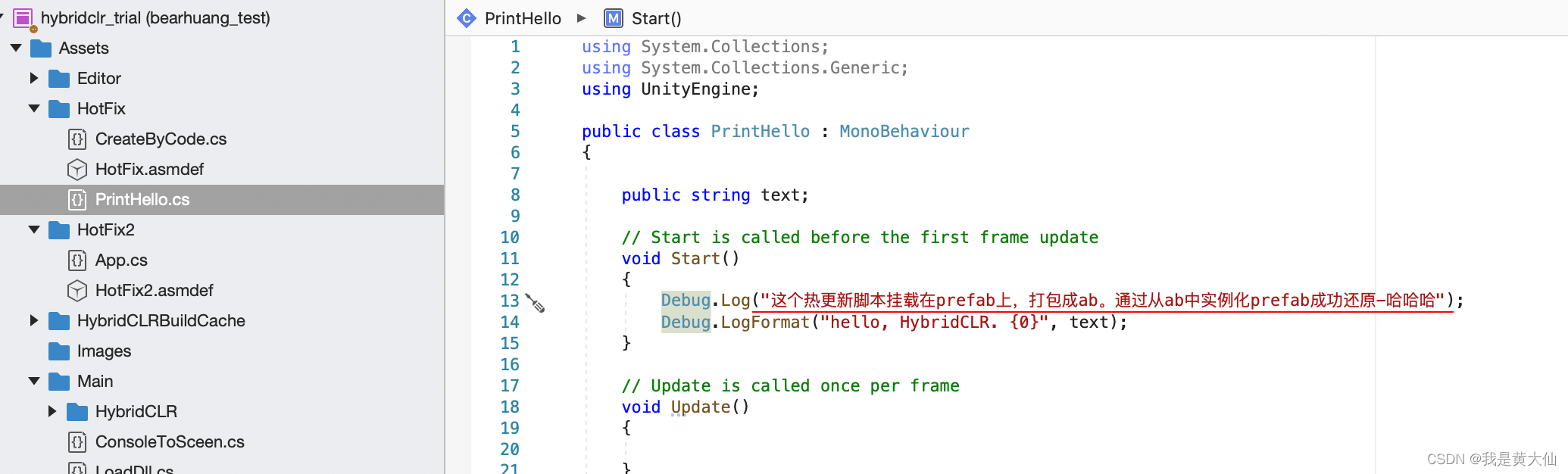Select Start() in the breadcrumb bar
1568x474 pixels.
click(x=656, y=18)
